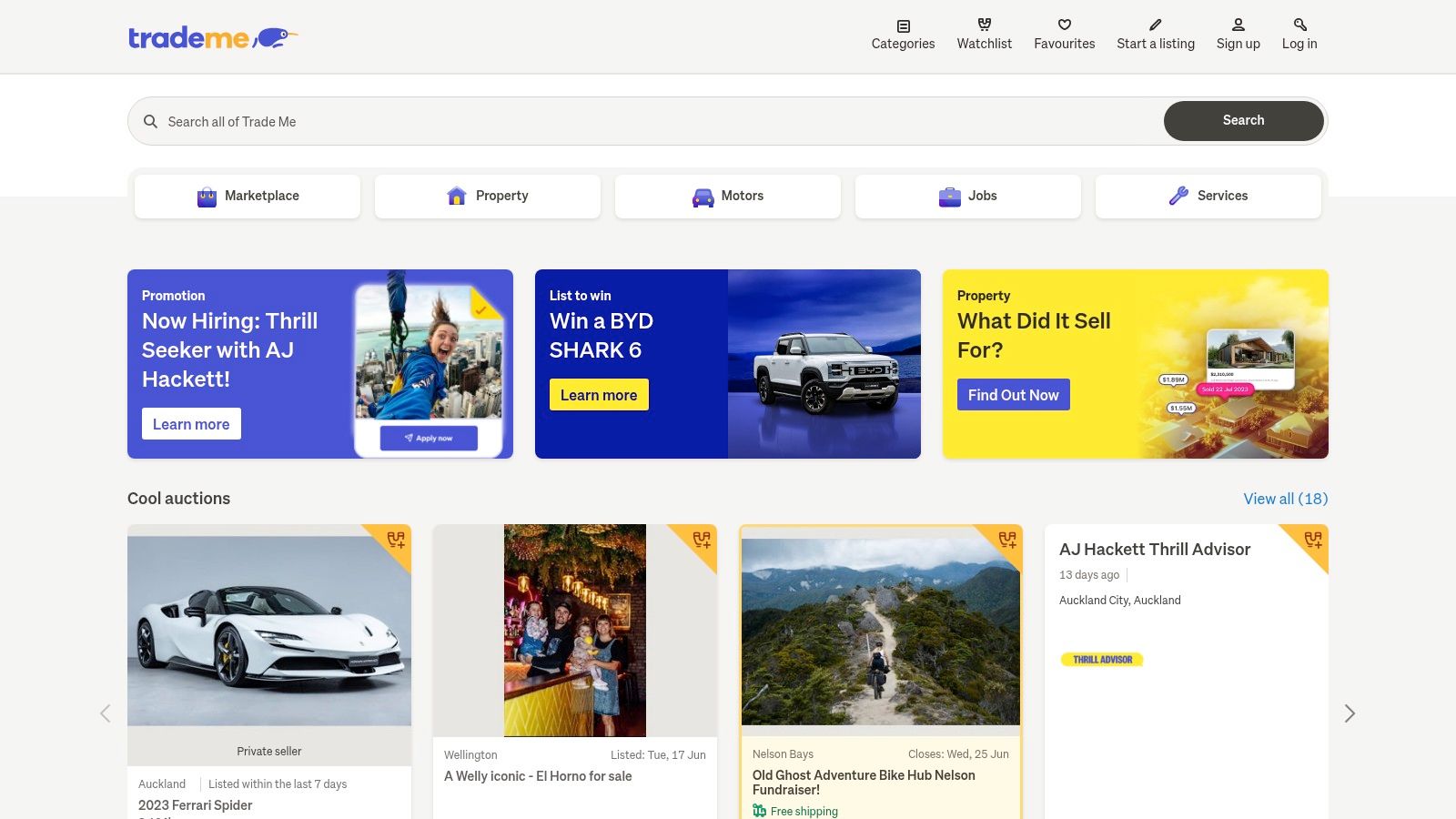Click the Auckland City, Auckland location text
The image size is (1456, 819).
[x=1120, y=601]
